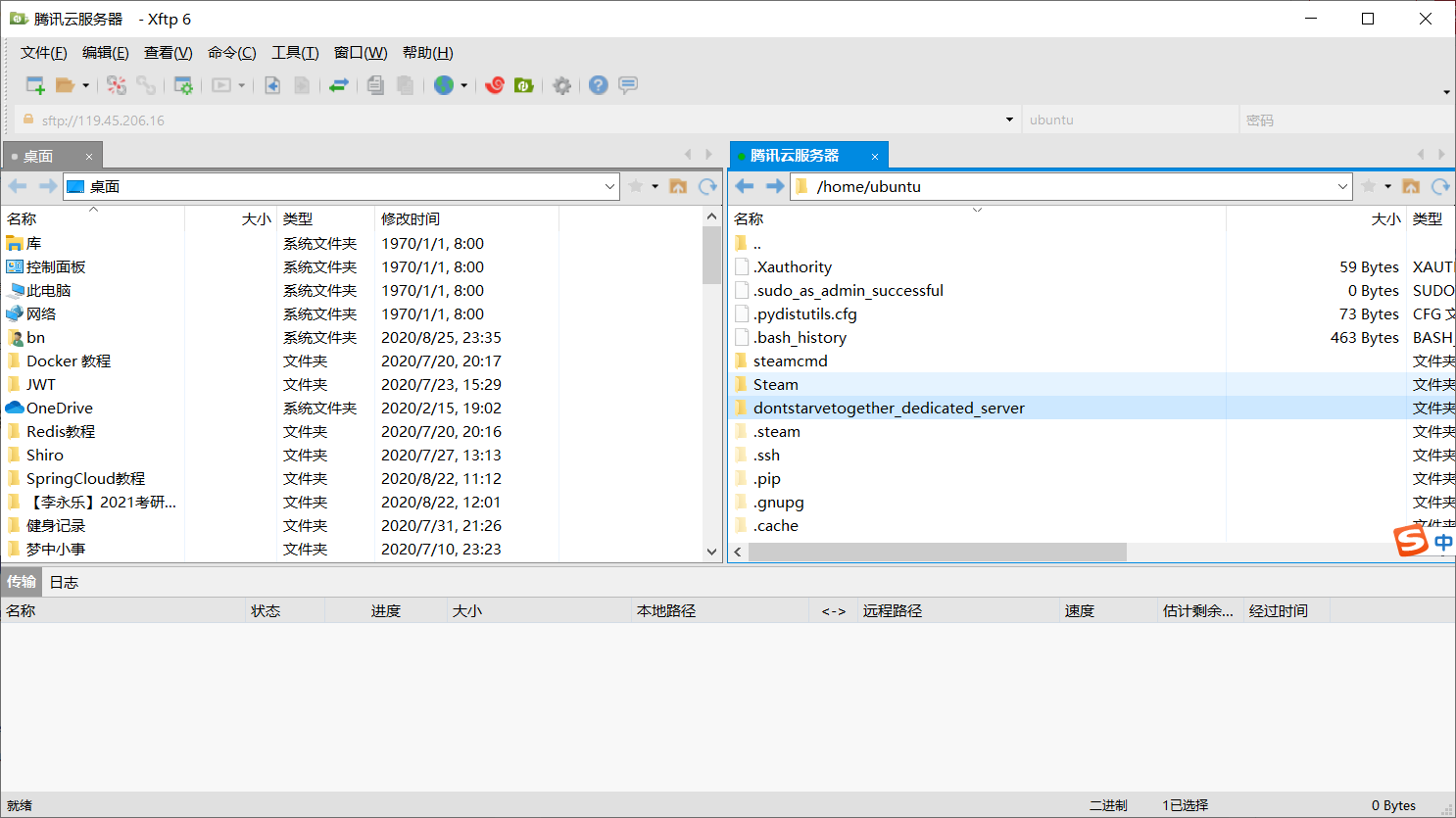
Task: Sort local files by 修改时间 column
Action: (466, 218)
